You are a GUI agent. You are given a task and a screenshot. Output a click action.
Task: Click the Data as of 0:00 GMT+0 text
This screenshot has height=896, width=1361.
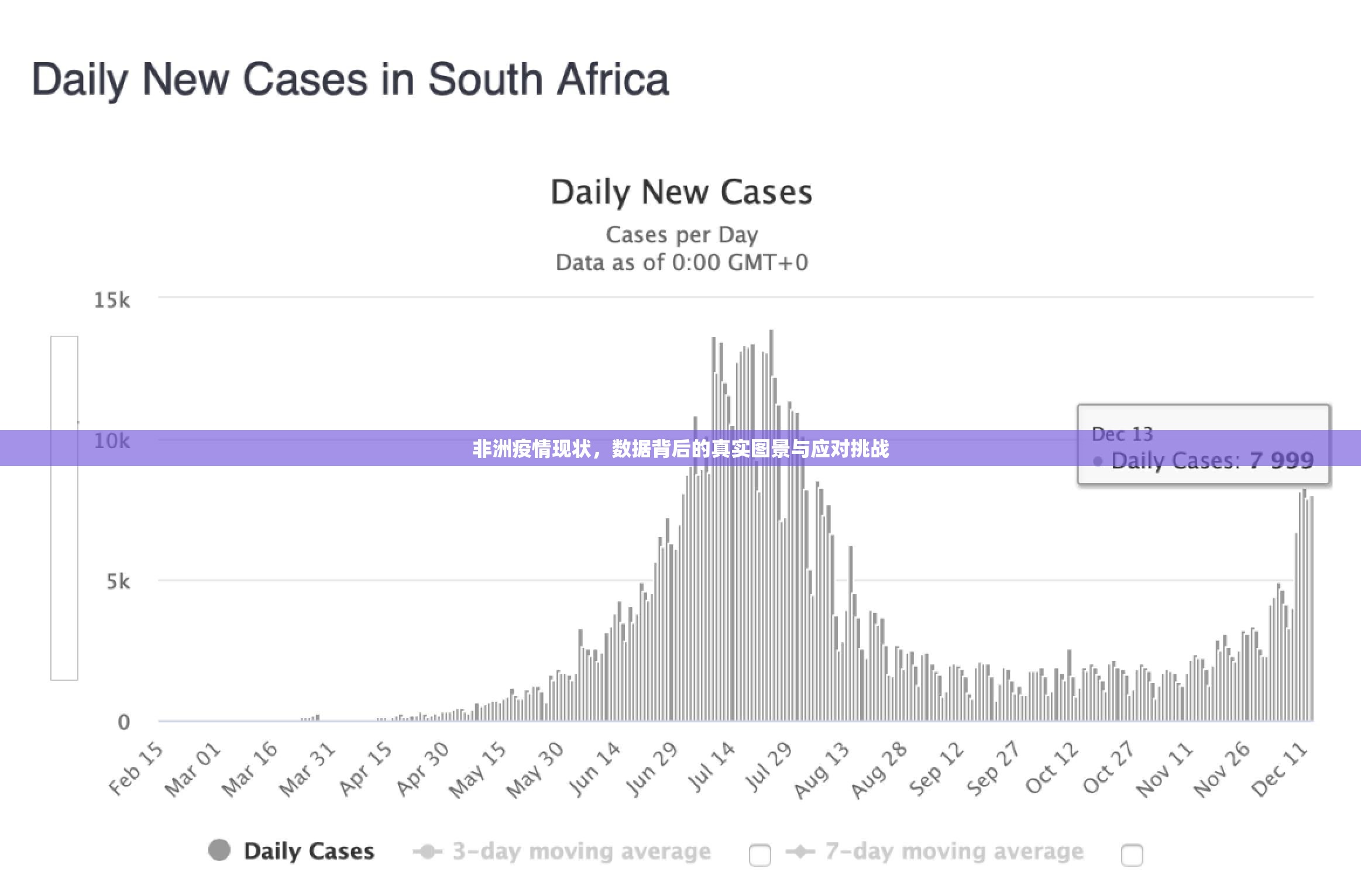[682, 263]
